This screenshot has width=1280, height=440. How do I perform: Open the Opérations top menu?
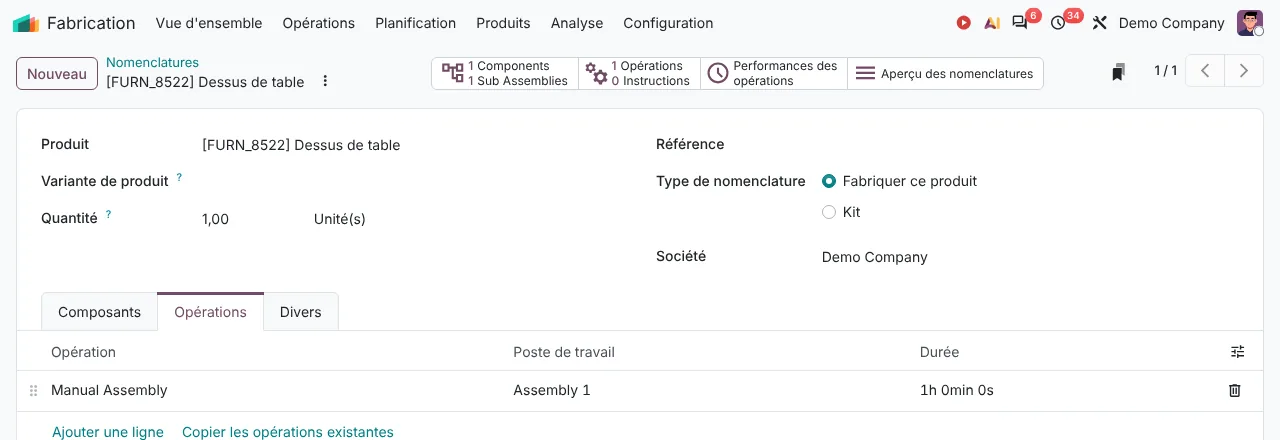pyautogui.click(x=319, y=23)
